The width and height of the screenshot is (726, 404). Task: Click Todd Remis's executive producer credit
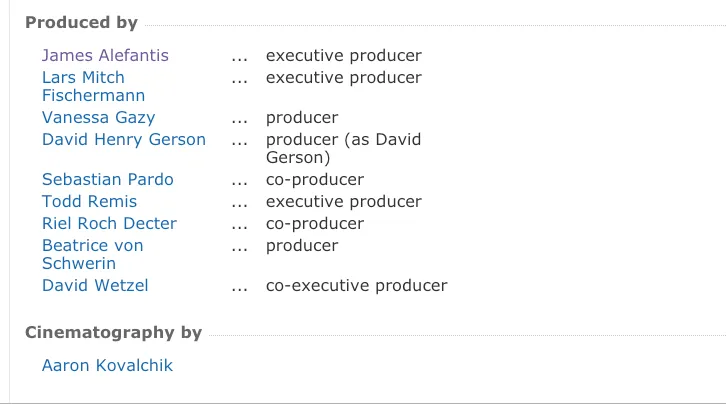pos(344,202)
